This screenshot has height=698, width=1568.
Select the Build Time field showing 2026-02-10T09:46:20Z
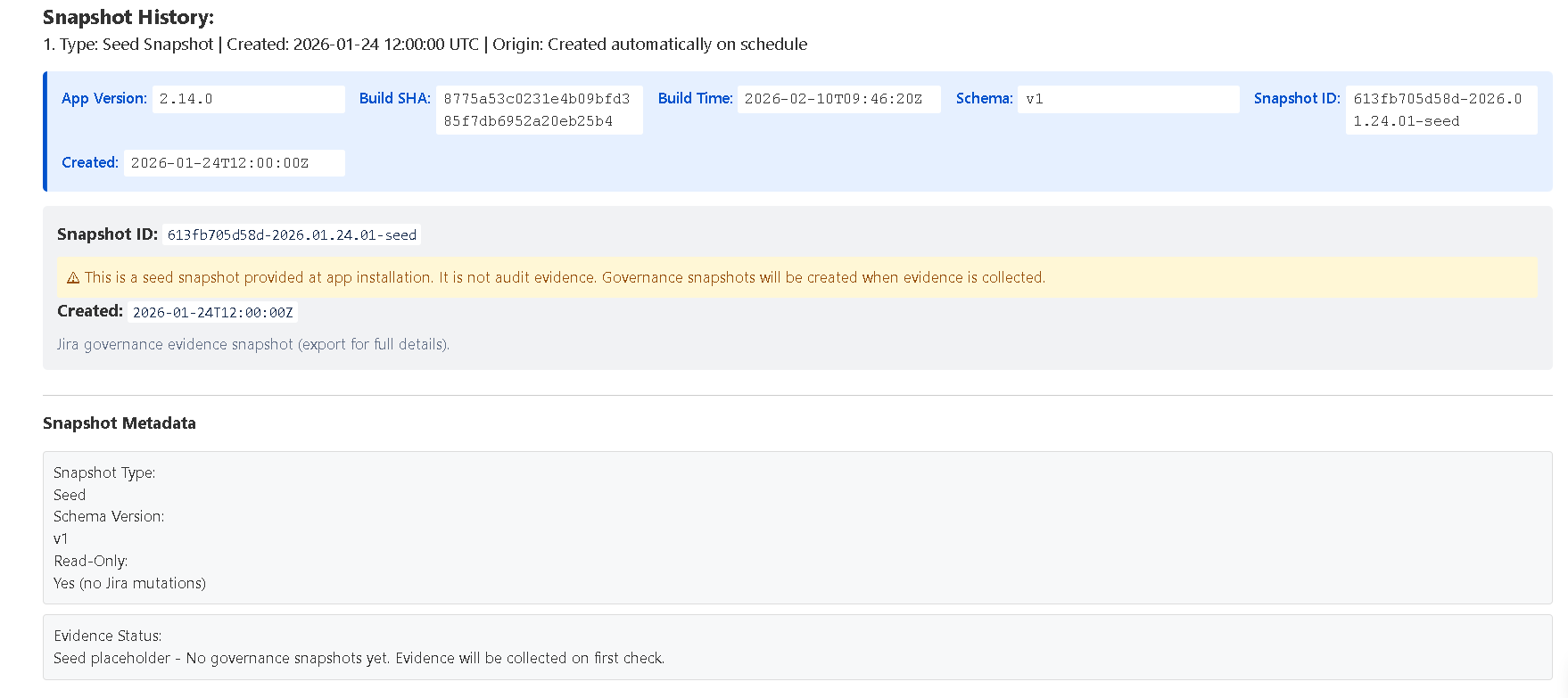[838, 99]
